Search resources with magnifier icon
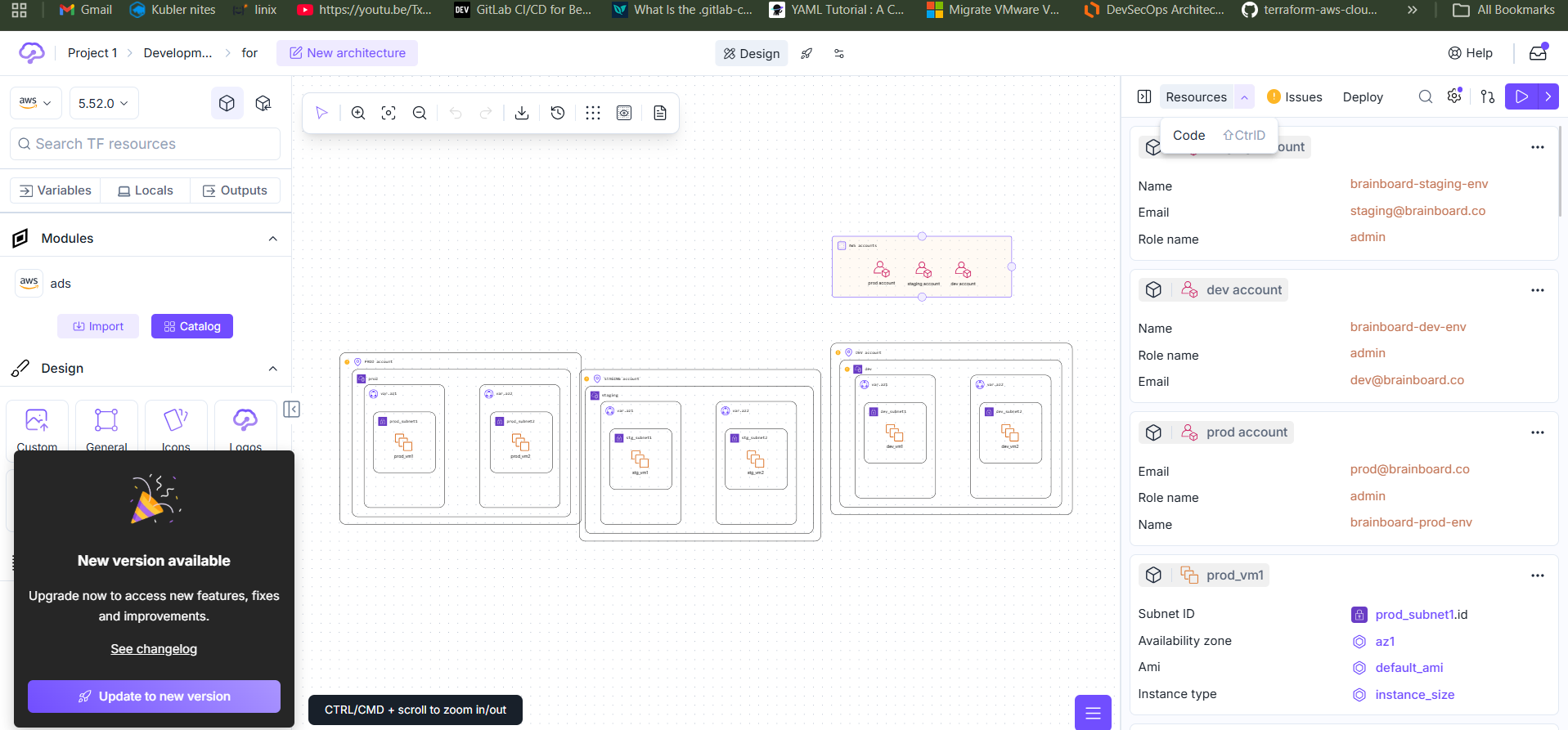Viewport: 1568px width, 730px height. [1426, 96]
